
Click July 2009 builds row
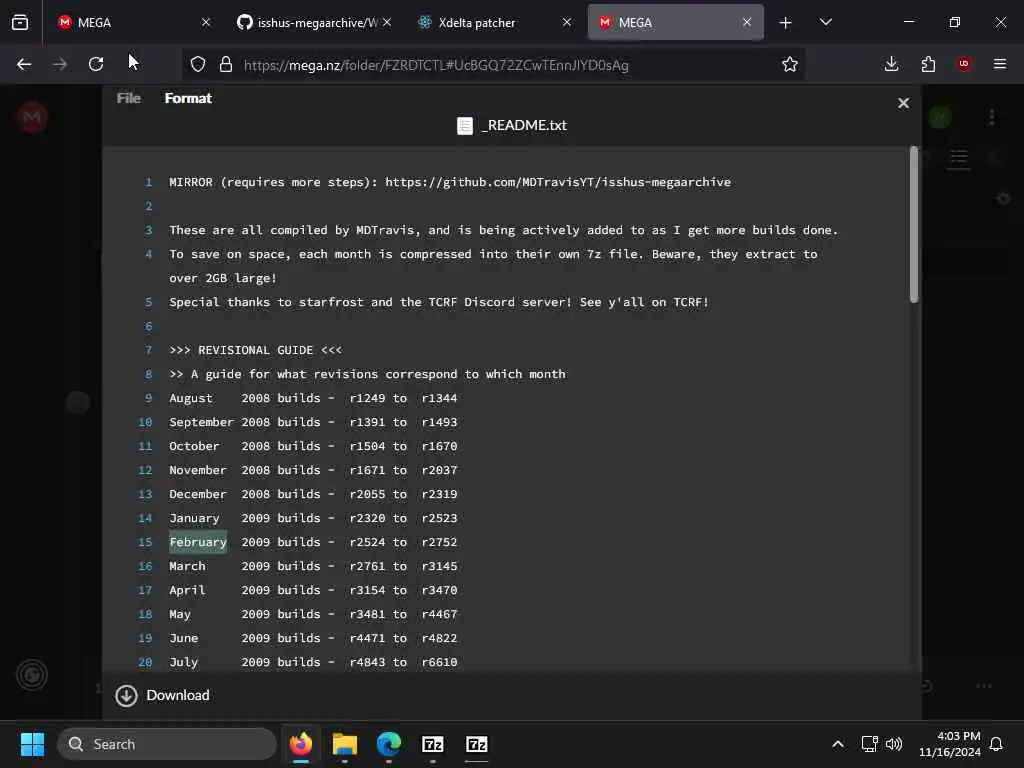pyautogui.click(x=313, y=662)
